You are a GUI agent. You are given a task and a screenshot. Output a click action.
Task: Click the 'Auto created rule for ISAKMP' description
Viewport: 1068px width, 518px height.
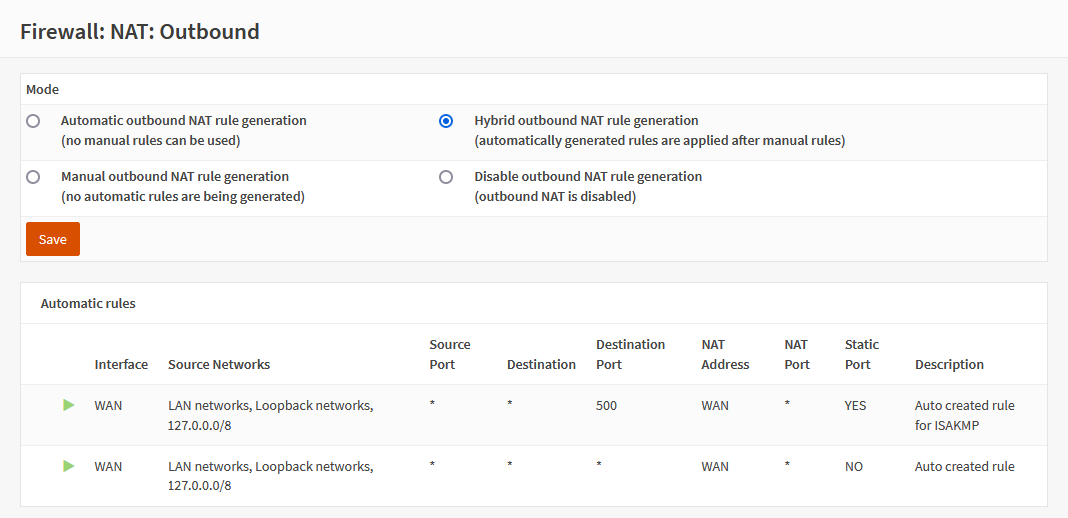964,415
